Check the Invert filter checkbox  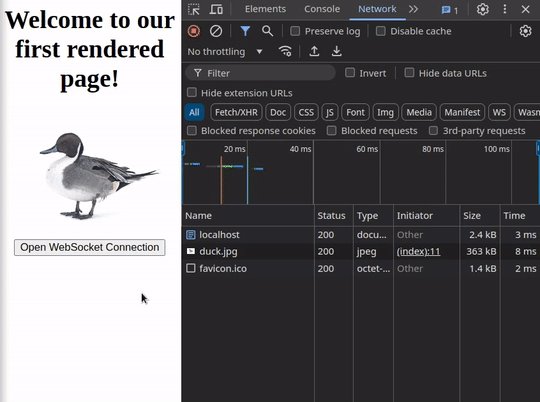[350, 73]
